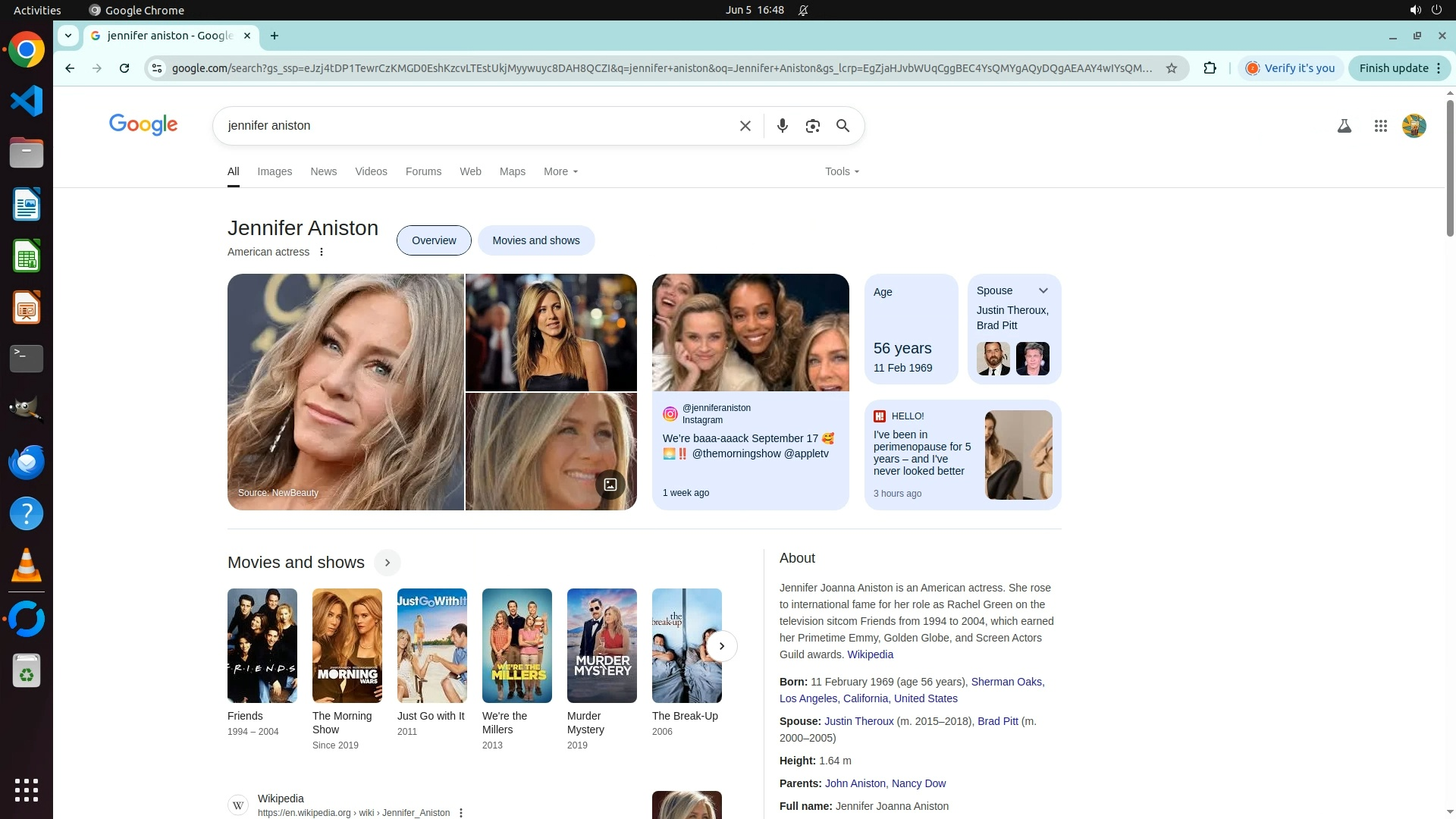Open the Justin Theroux link in About
The image size is (1456, 819).
(858, 721)
